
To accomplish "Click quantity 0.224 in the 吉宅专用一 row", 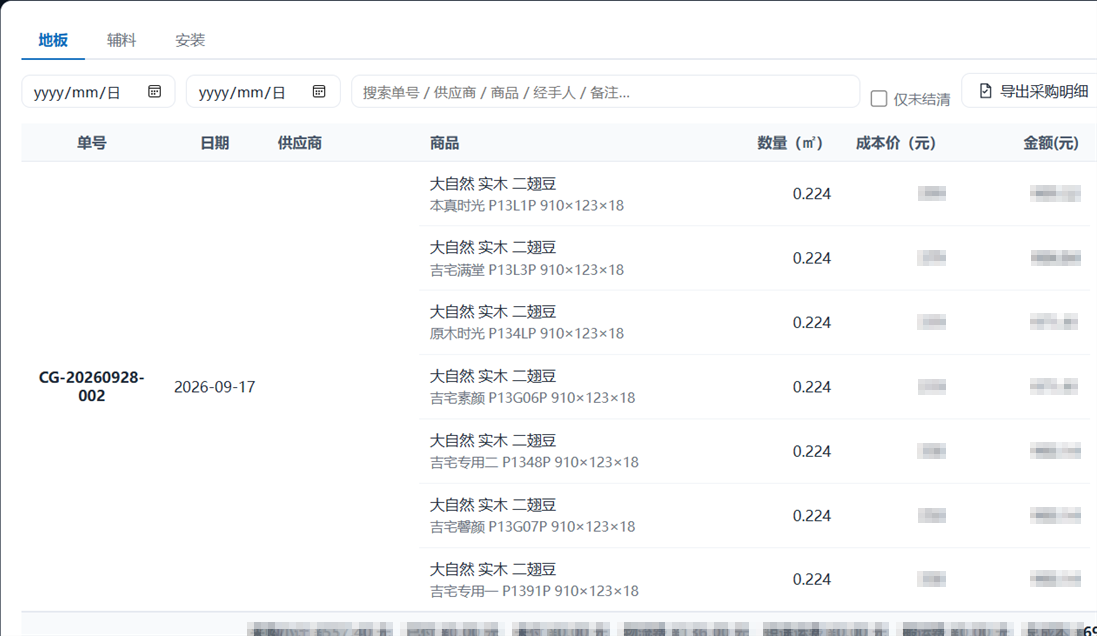I will tap(812, 579).
